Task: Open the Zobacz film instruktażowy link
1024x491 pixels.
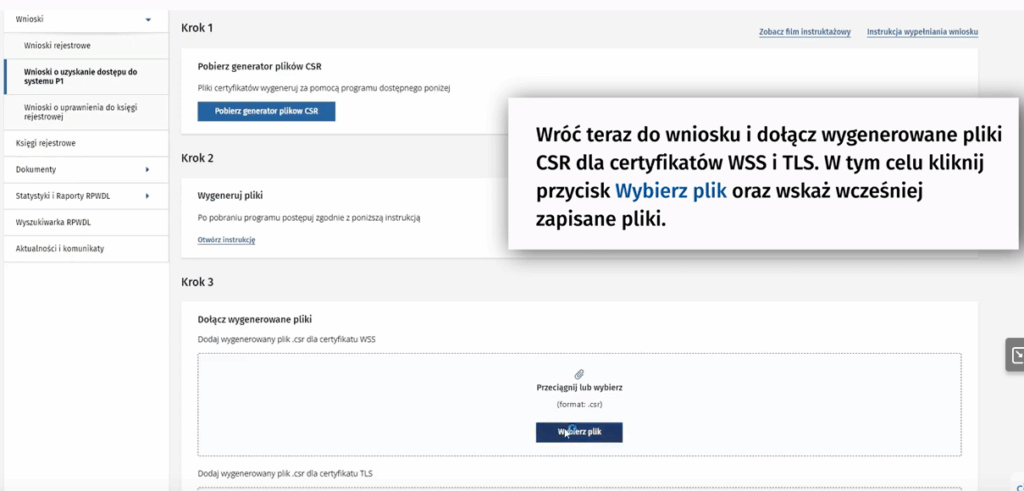Action: [804, 32]
